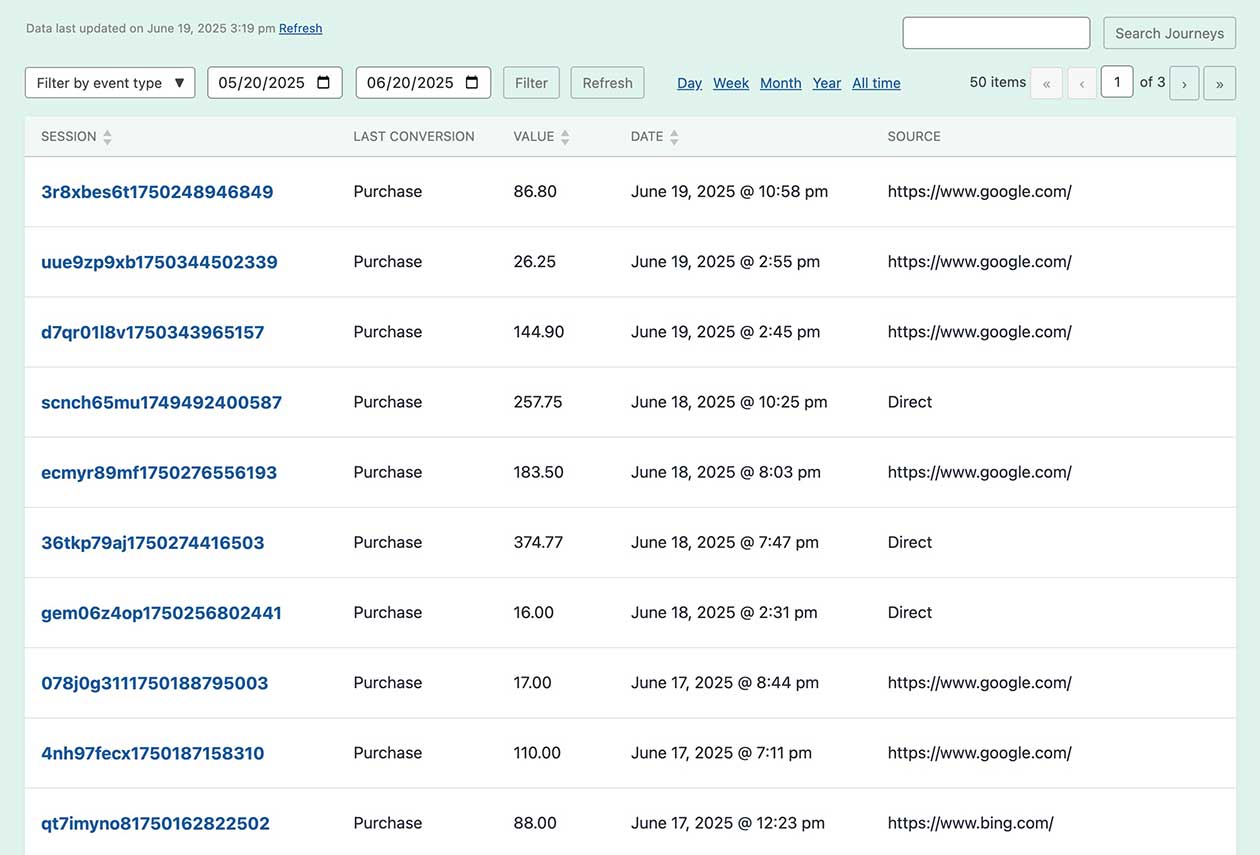Click date June 18, 2025 @ 8:03 pm
This screenshot has width=1260, height=855.
[726, 472]
